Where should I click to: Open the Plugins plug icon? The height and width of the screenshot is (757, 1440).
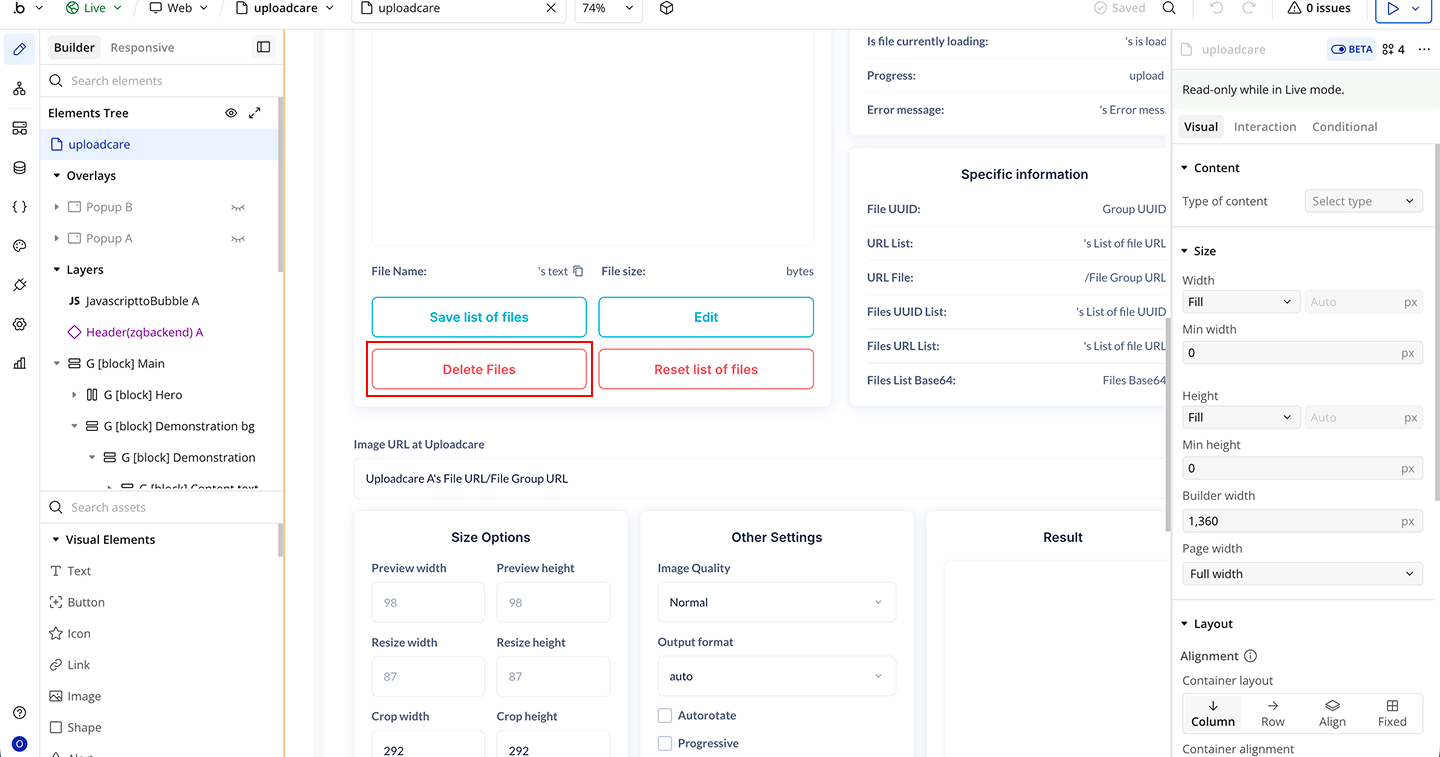coord(19,285)
